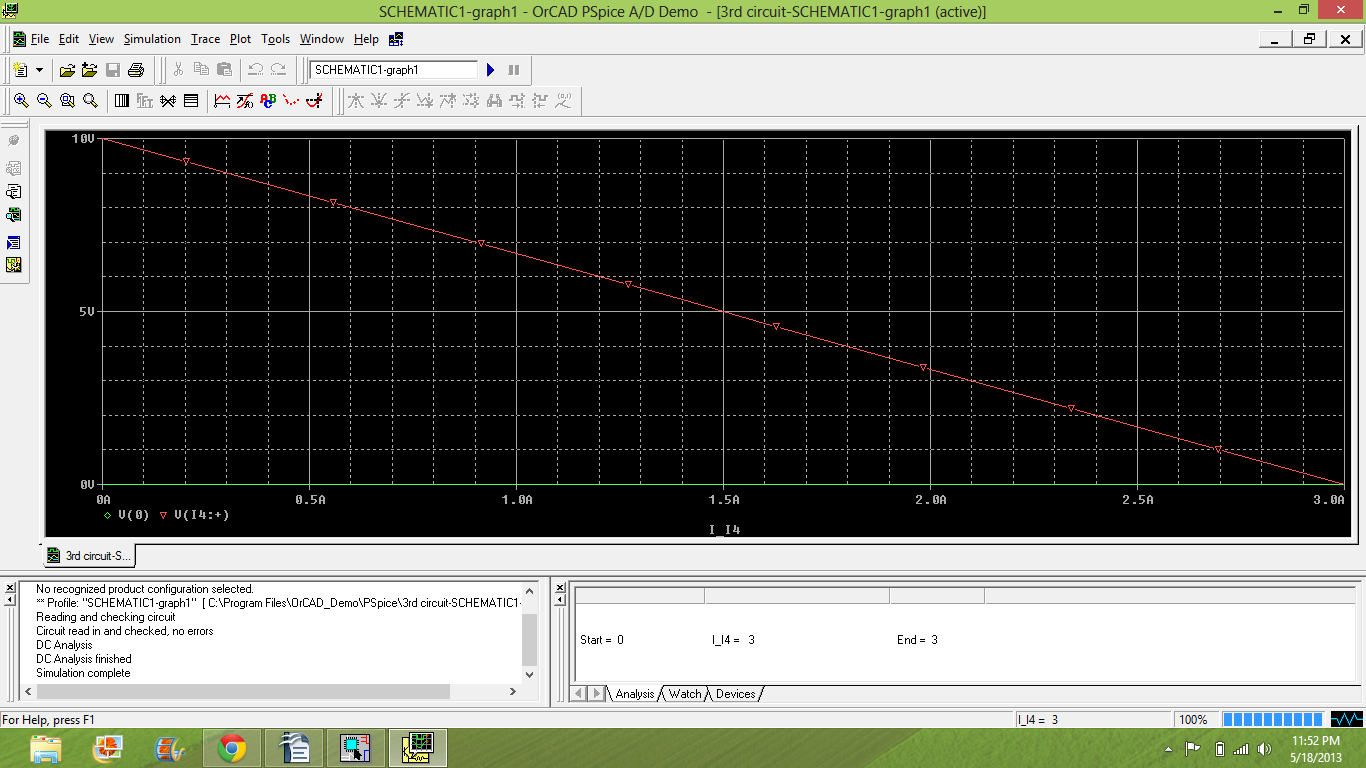Click the V(0) trace legend symbol
Screen dimensions: 1366x768
point(108,514)
